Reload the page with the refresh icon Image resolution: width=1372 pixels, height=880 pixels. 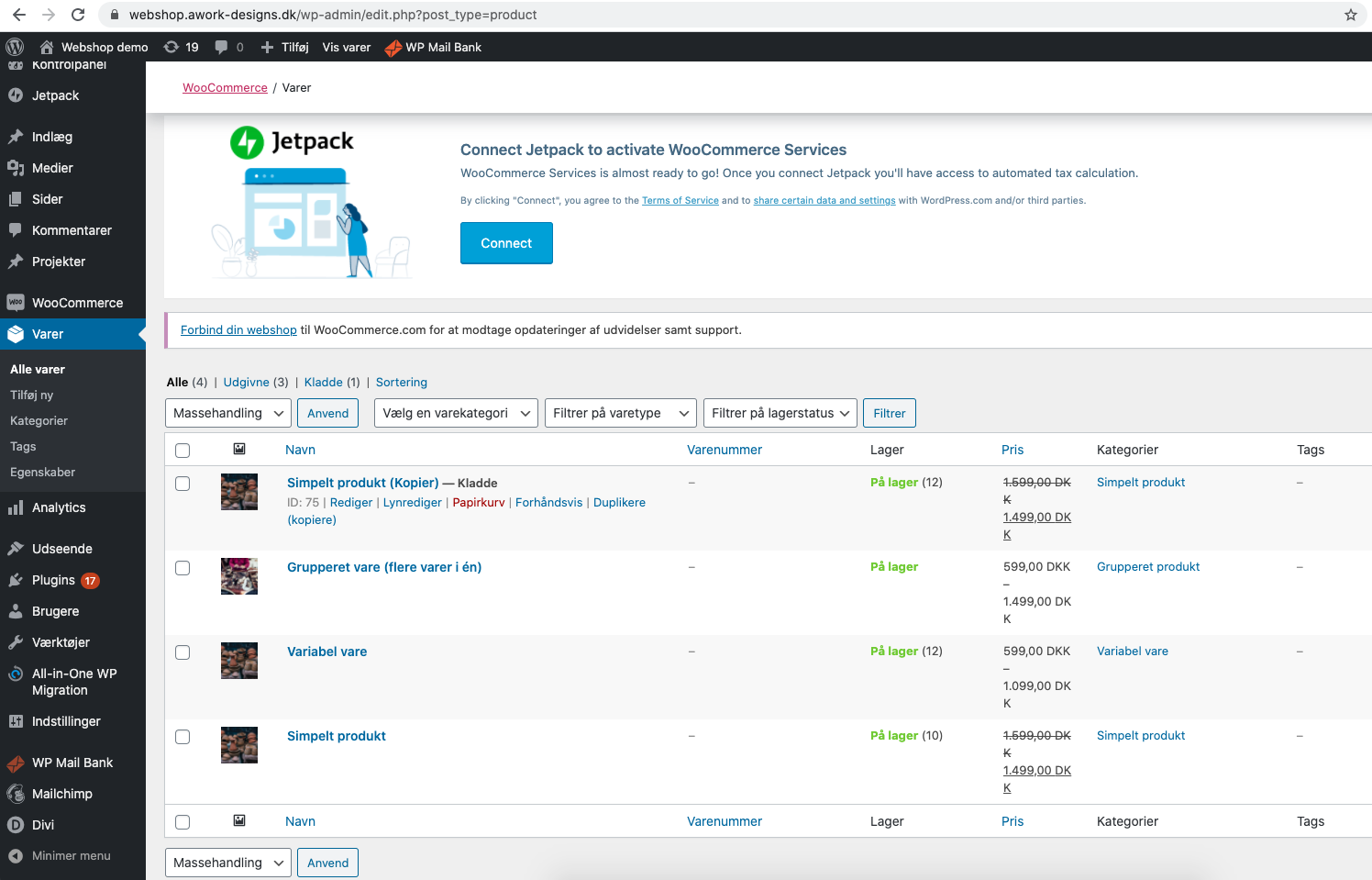pyautogui.click(x=78, y=15)
